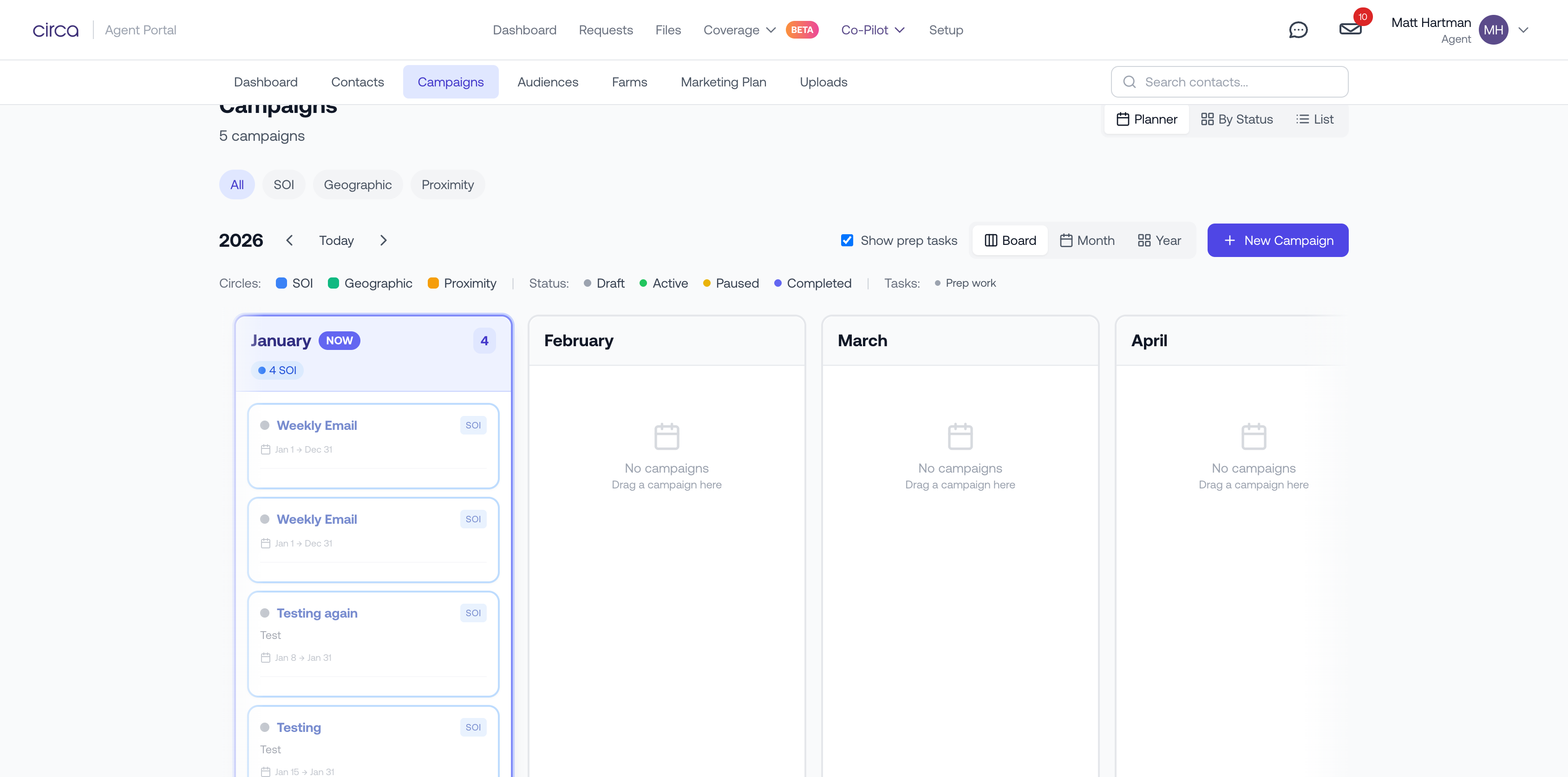Open the chat bubble messages icon
Screen dimensions: 1568x777
pos(1298,30)
